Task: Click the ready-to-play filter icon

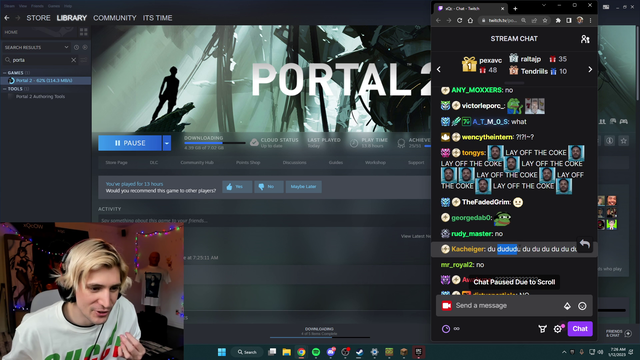Action: 85,47
